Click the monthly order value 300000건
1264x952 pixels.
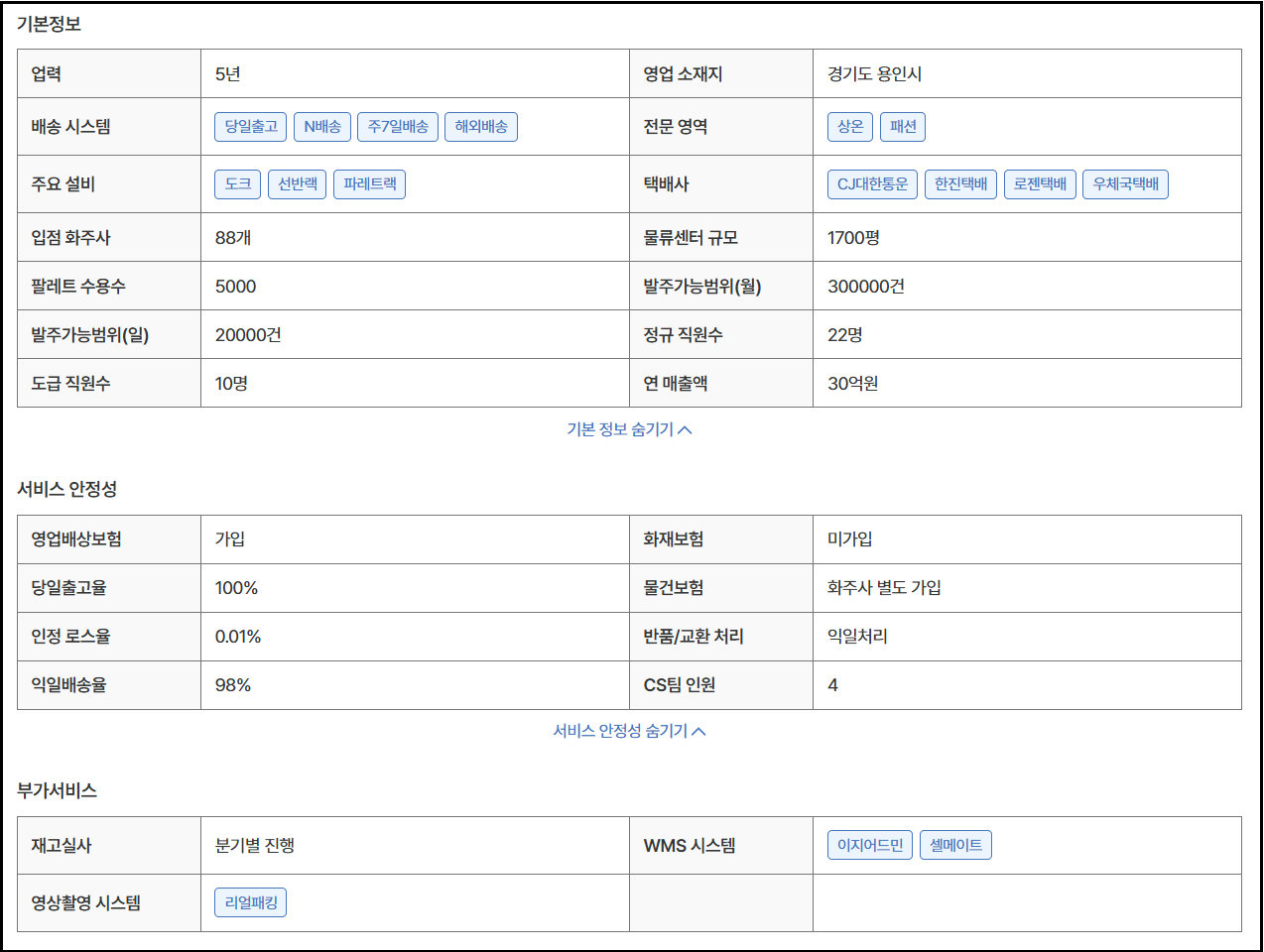pyautogui.click(x=866, y=287)
